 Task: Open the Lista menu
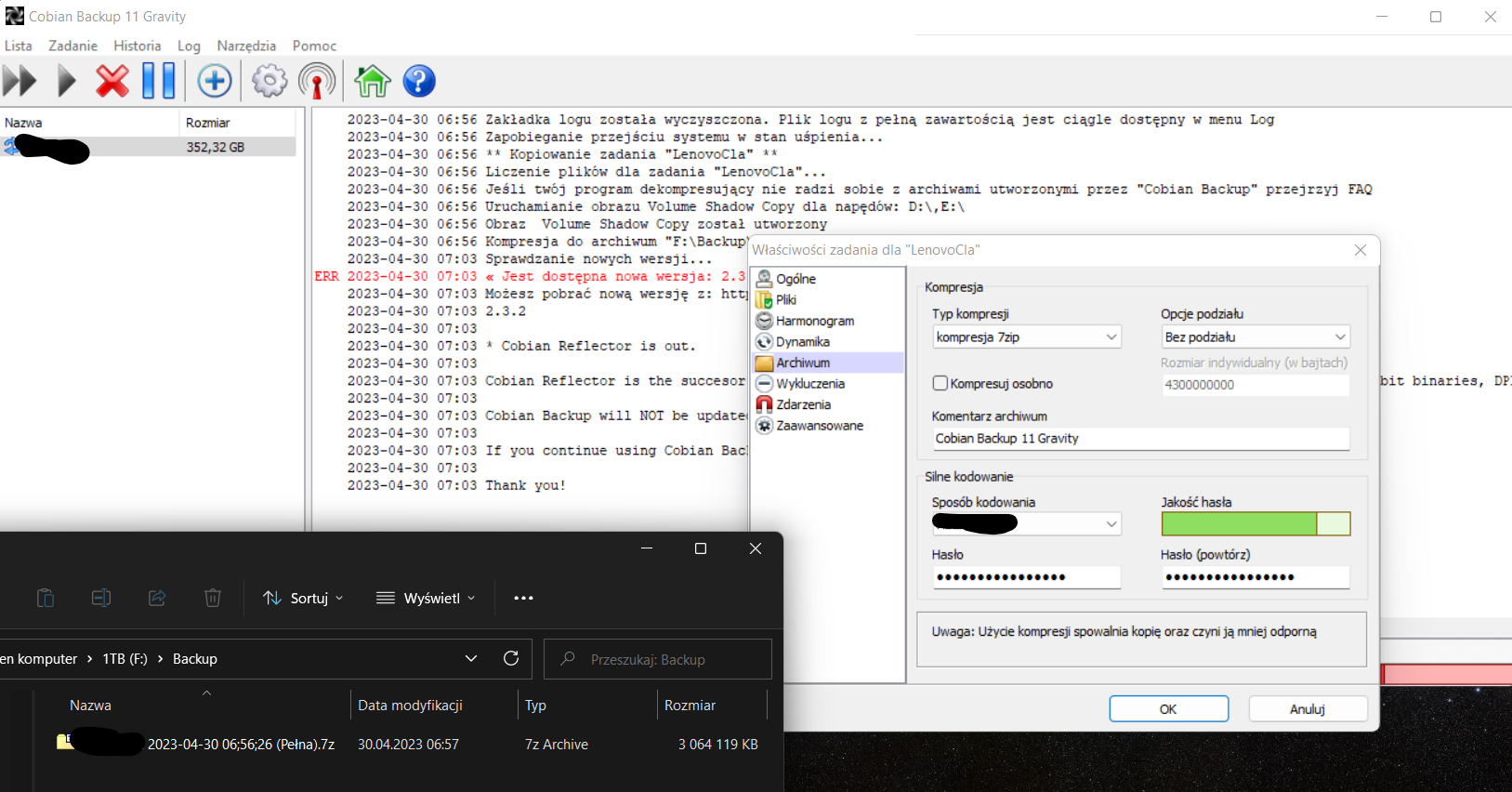(19, 46)
